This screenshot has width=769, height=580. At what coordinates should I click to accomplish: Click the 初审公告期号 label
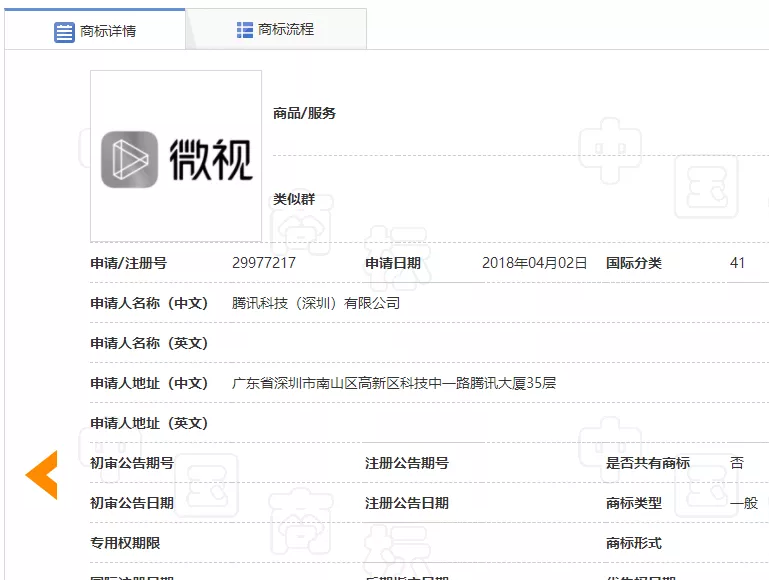pyautogui.click(x=132, y=463)
